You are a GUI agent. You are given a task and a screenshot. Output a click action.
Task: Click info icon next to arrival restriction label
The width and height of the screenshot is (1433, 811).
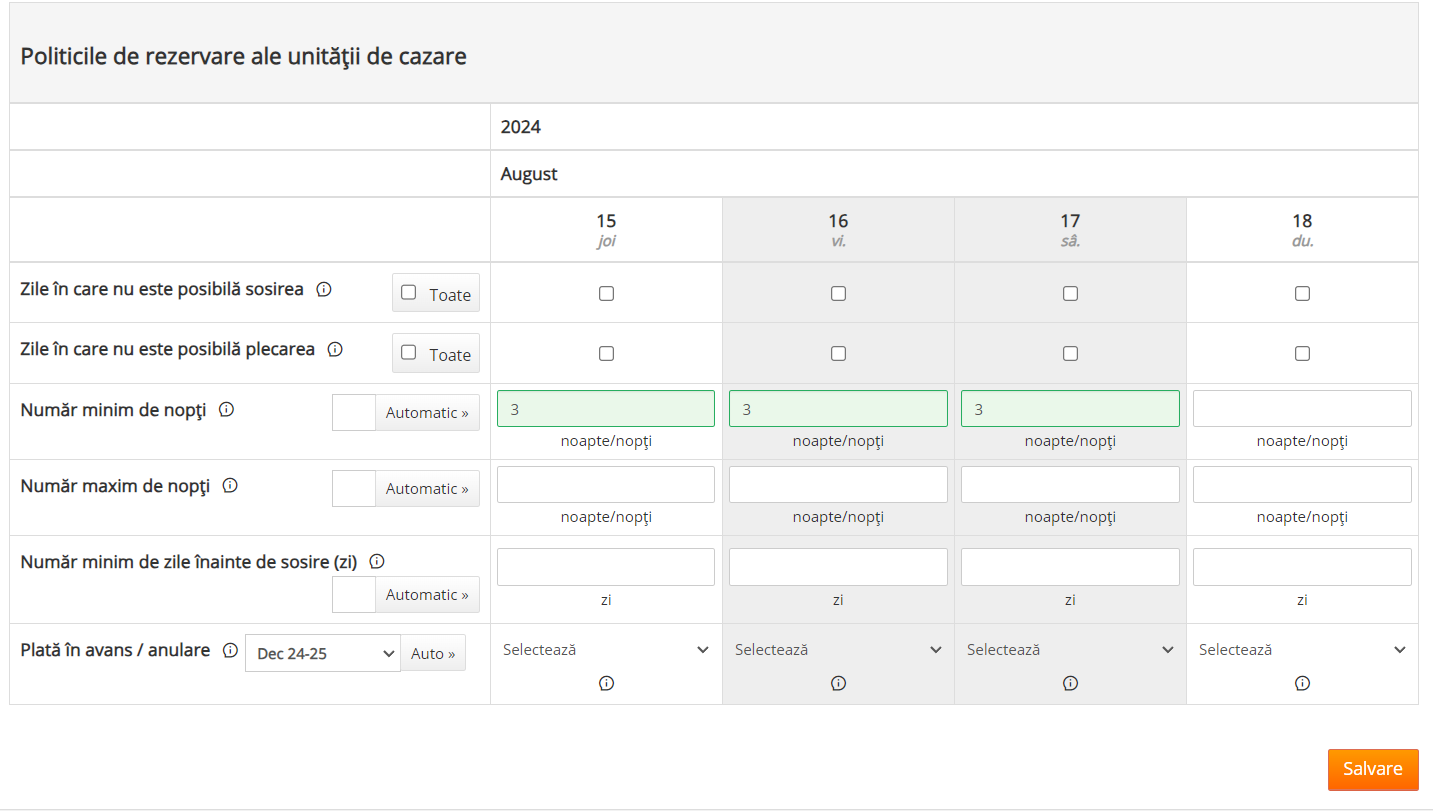point(324,289)
